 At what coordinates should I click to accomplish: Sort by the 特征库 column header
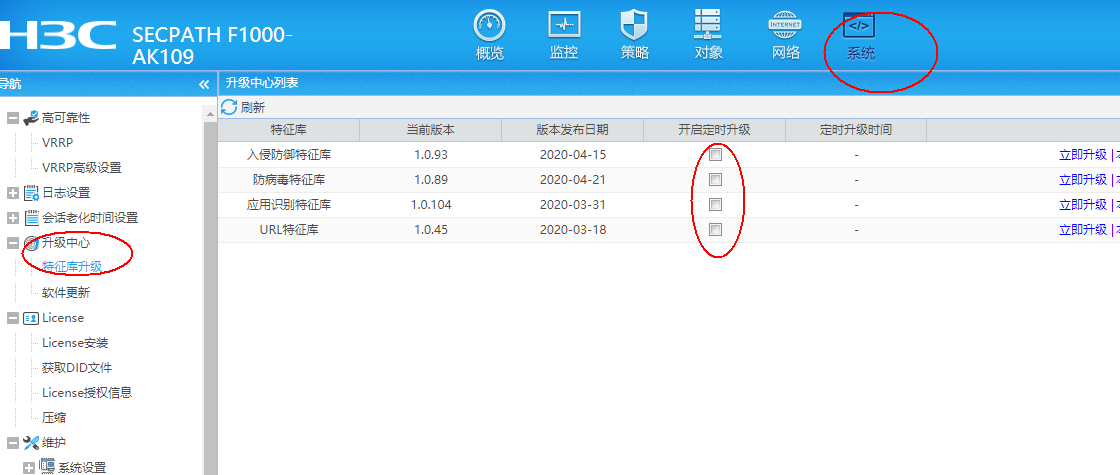coord(289,130)
